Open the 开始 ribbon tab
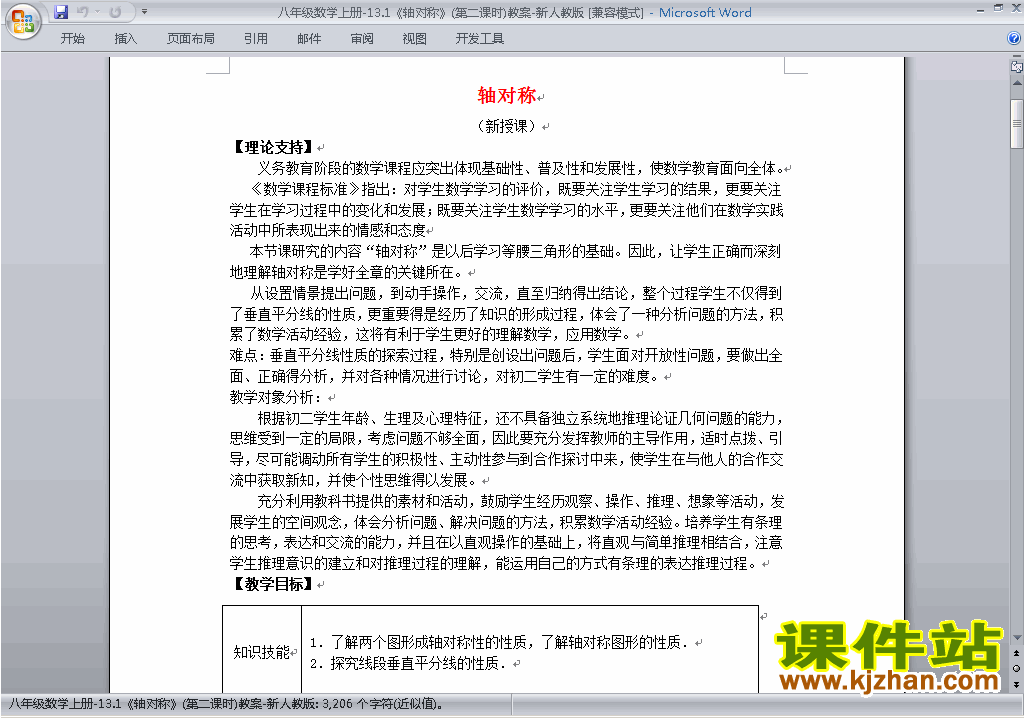 (x=72, y=39)
